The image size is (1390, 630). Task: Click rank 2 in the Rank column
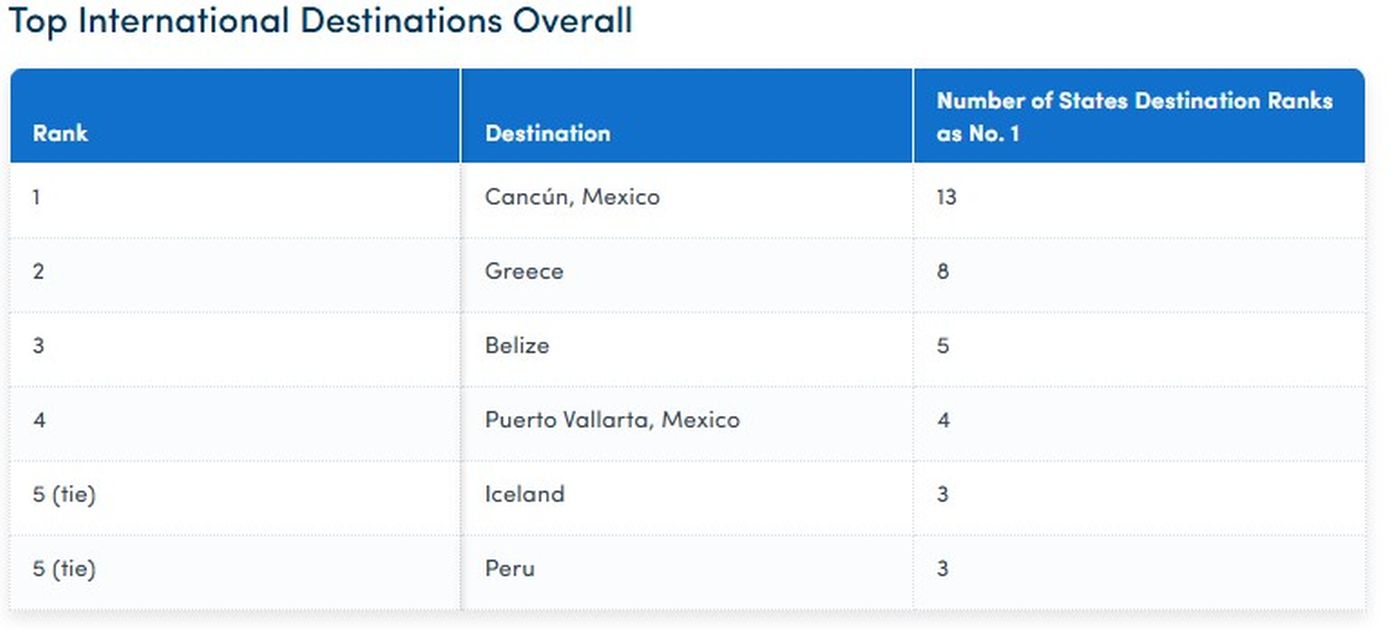click(x=38, y=271)
